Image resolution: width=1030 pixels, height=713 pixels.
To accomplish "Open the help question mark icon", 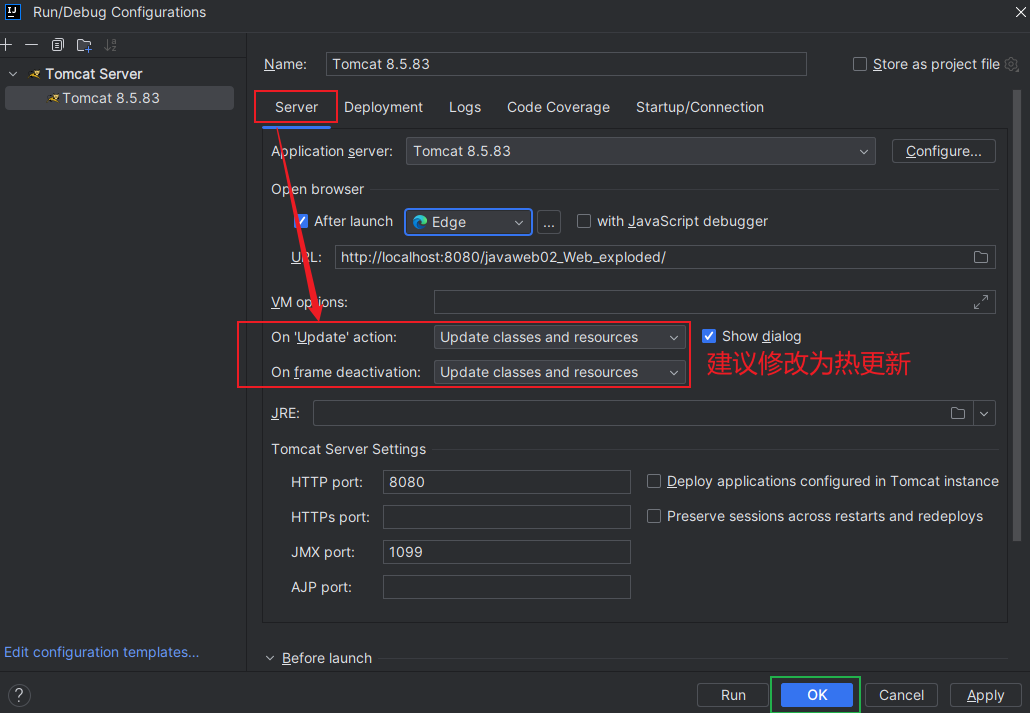I will click(19, 695).
